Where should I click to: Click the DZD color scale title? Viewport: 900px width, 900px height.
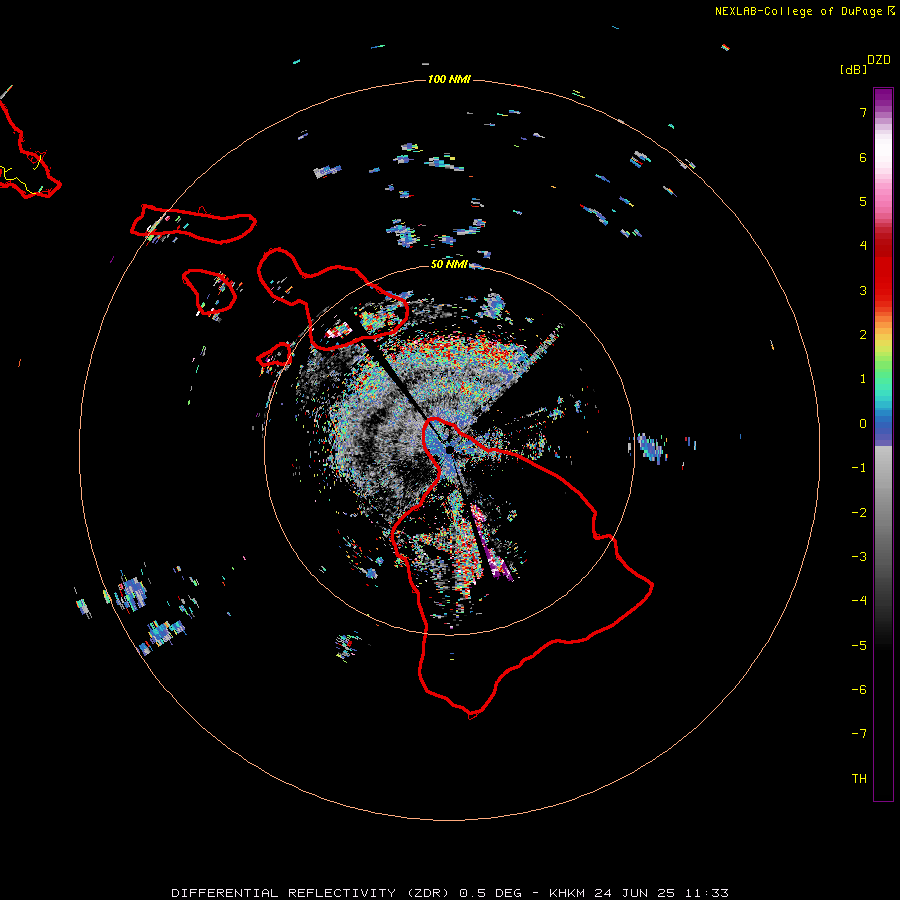pyautogui.click(x=879, y=60)
